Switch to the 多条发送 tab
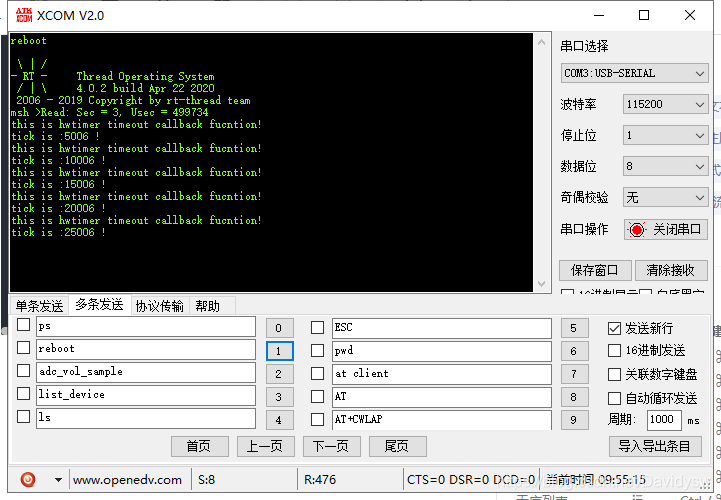Viewport: 721px width, 500px height. click(x=99, y=305)
